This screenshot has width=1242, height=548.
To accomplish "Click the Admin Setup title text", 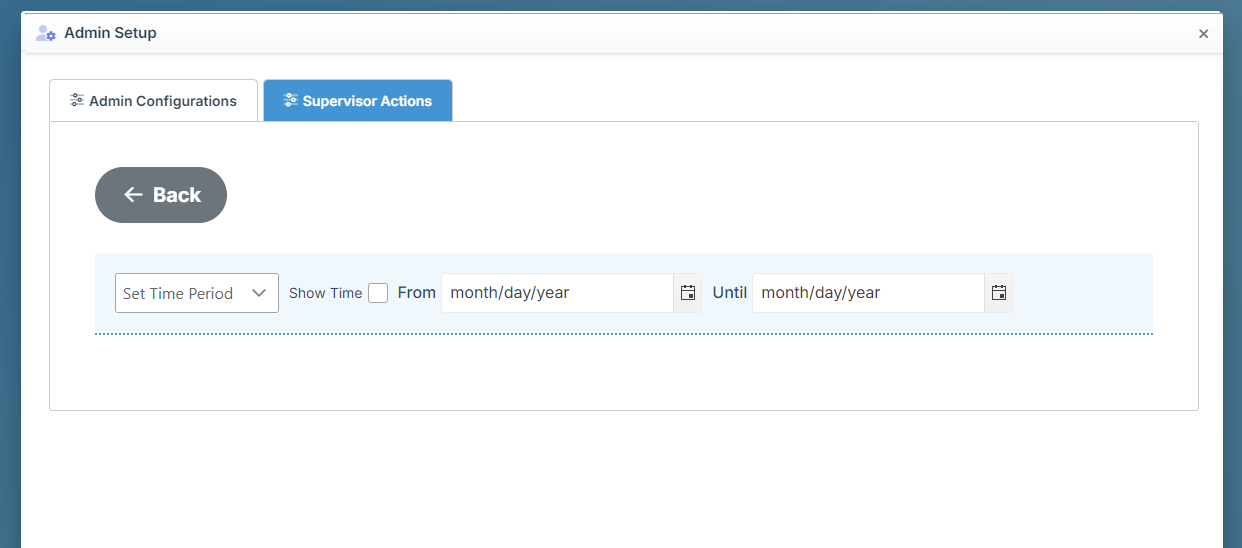I will coord(110,33).
